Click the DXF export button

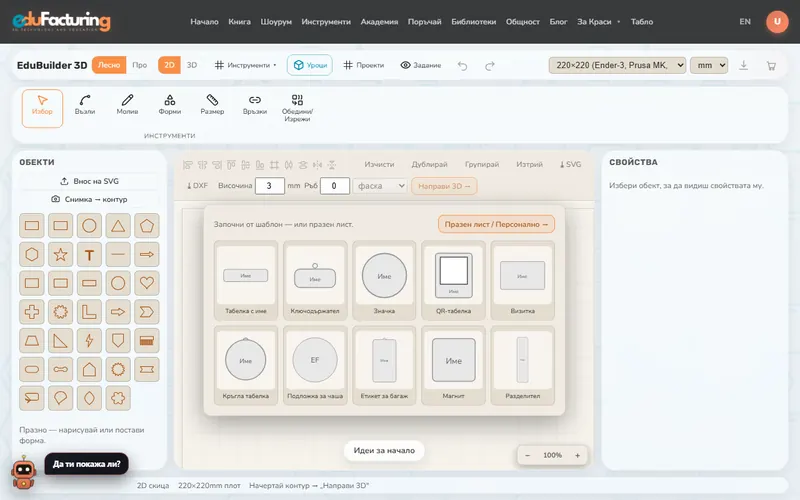click(197, 186)
